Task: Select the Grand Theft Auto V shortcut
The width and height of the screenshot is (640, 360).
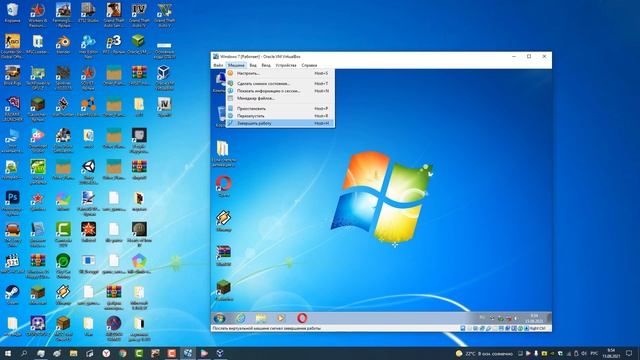Action: pos(164,15)
